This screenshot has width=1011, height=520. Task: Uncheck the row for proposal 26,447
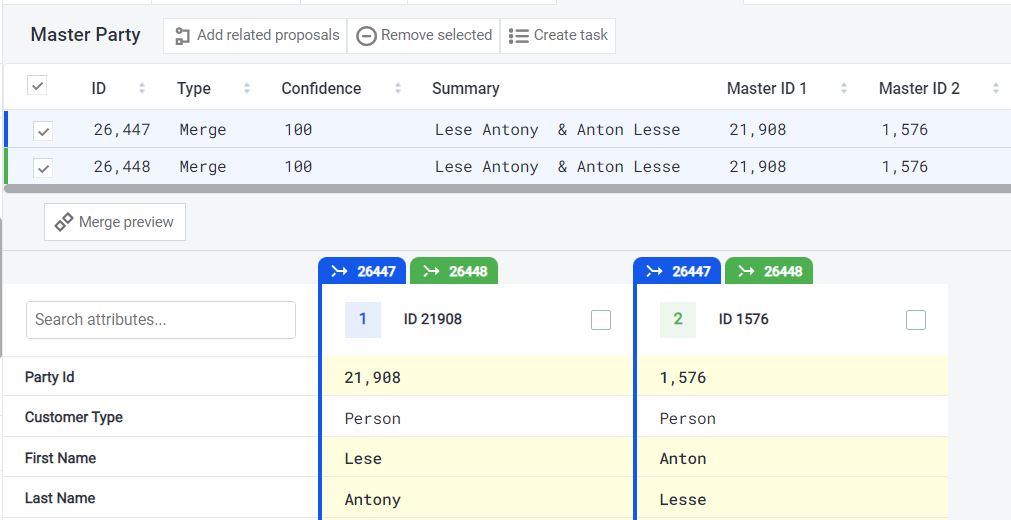click(x=43, y=130)
